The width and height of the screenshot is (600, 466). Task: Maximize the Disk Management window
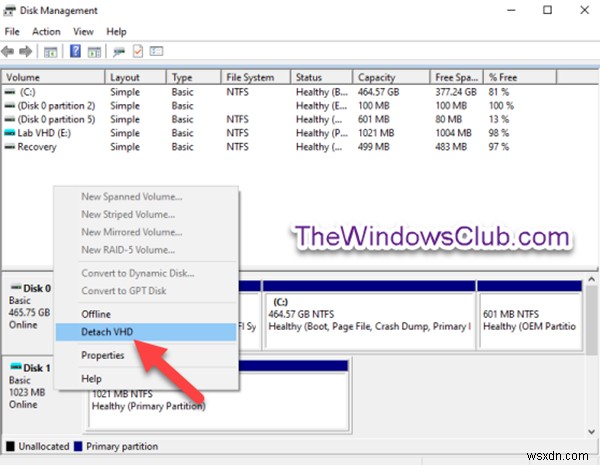[548, 10]
